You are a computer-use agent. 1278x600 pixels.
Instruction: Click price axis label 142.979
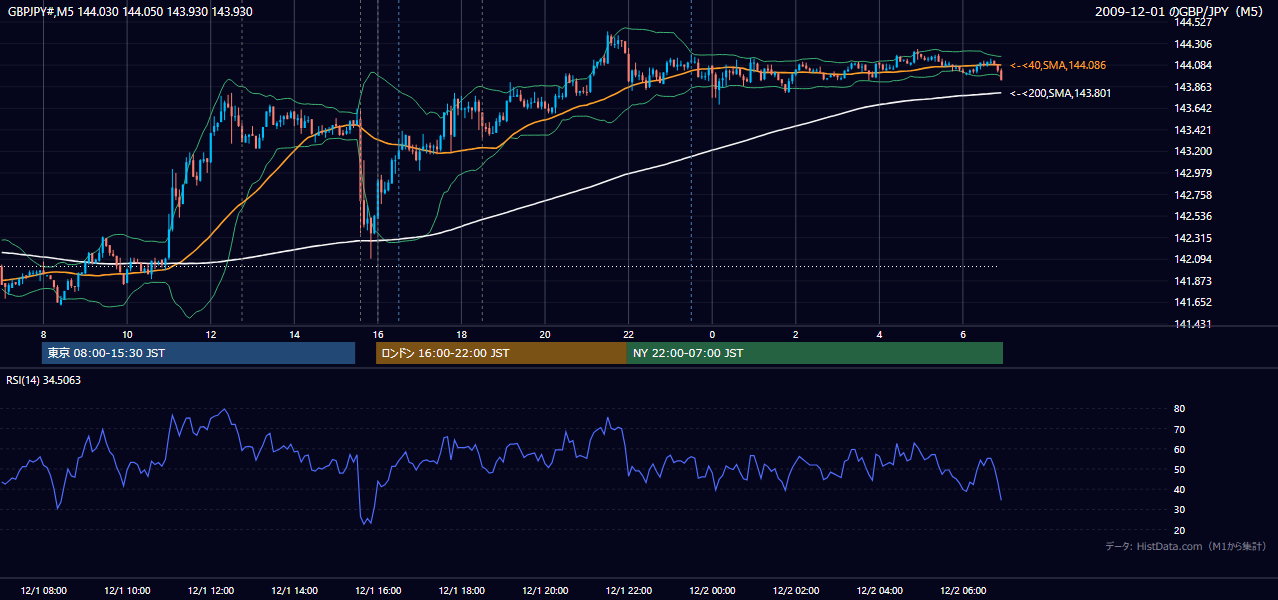1193,173
